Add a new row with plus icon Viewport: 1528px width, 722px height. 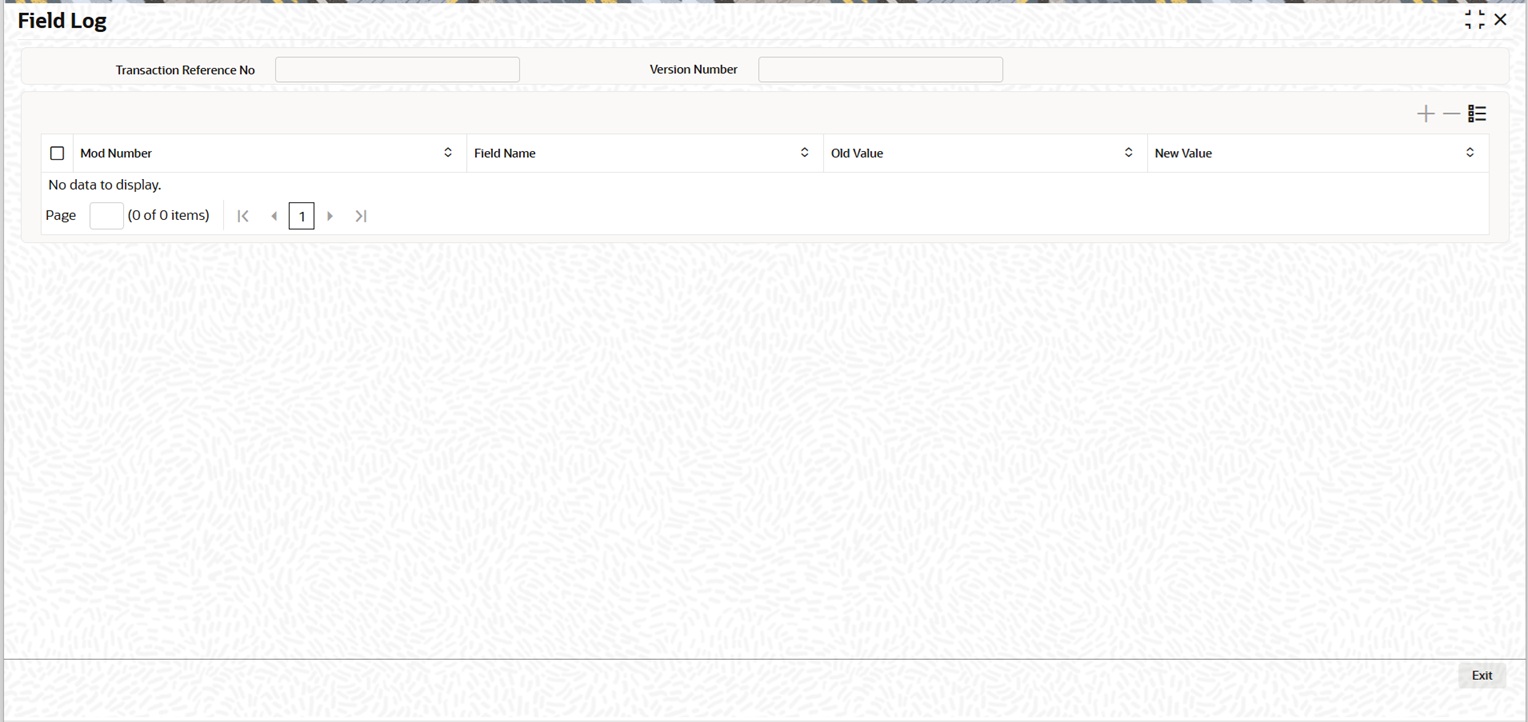(1426, 114)
